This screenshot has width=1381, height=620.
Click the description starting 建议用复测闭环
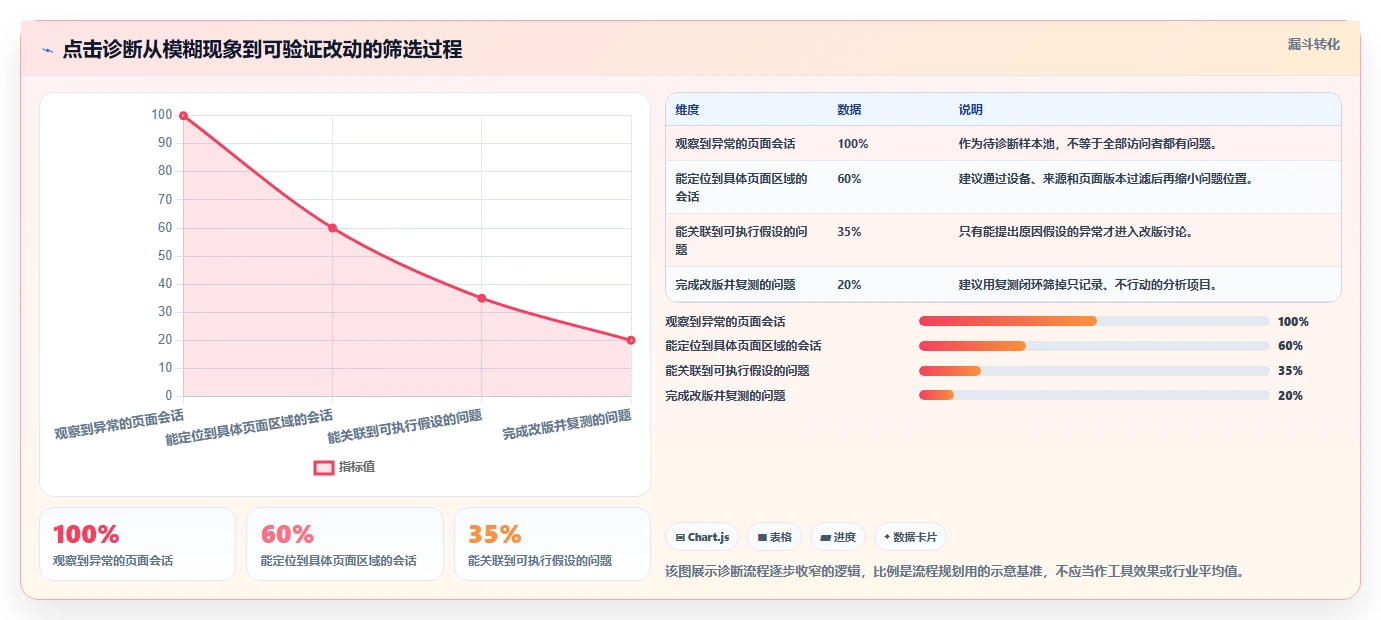pos(1087,285)
